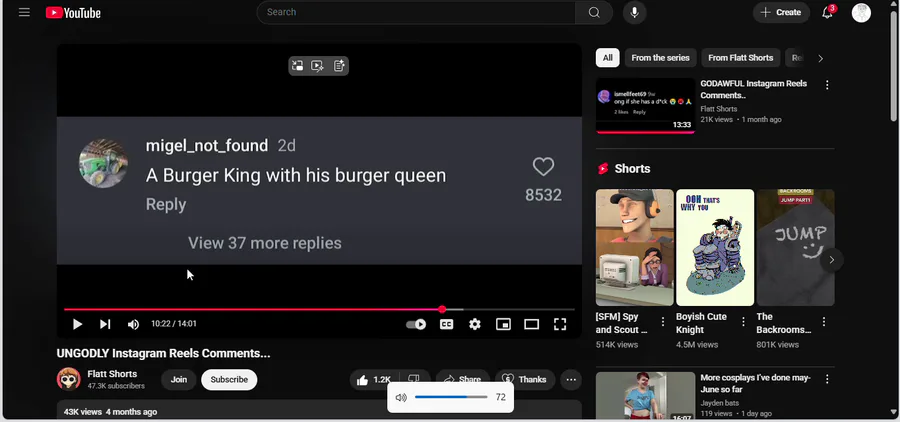Click the progress bar scrubber dot

pyautogui.click(x=442, y=309)
